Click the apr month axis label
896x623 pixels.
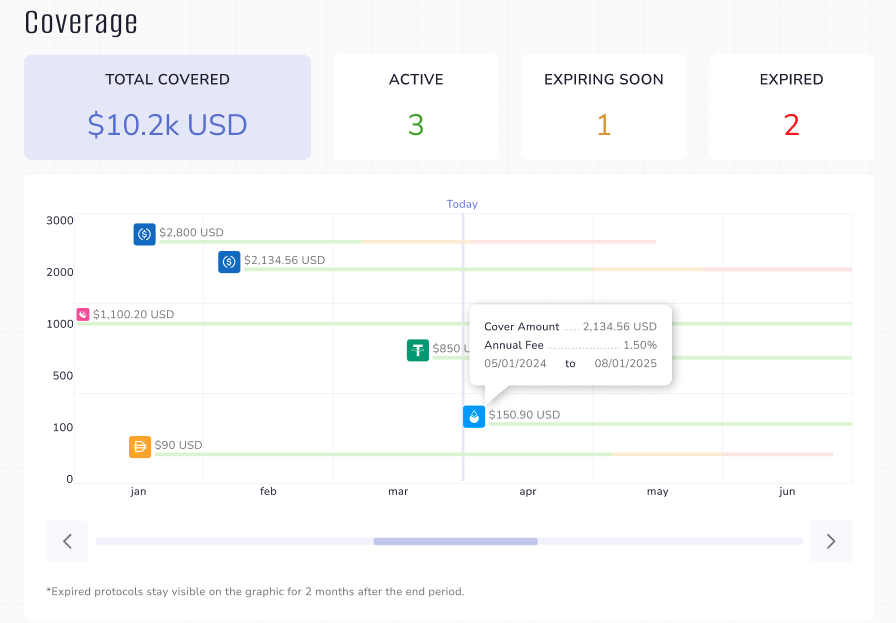527,492
